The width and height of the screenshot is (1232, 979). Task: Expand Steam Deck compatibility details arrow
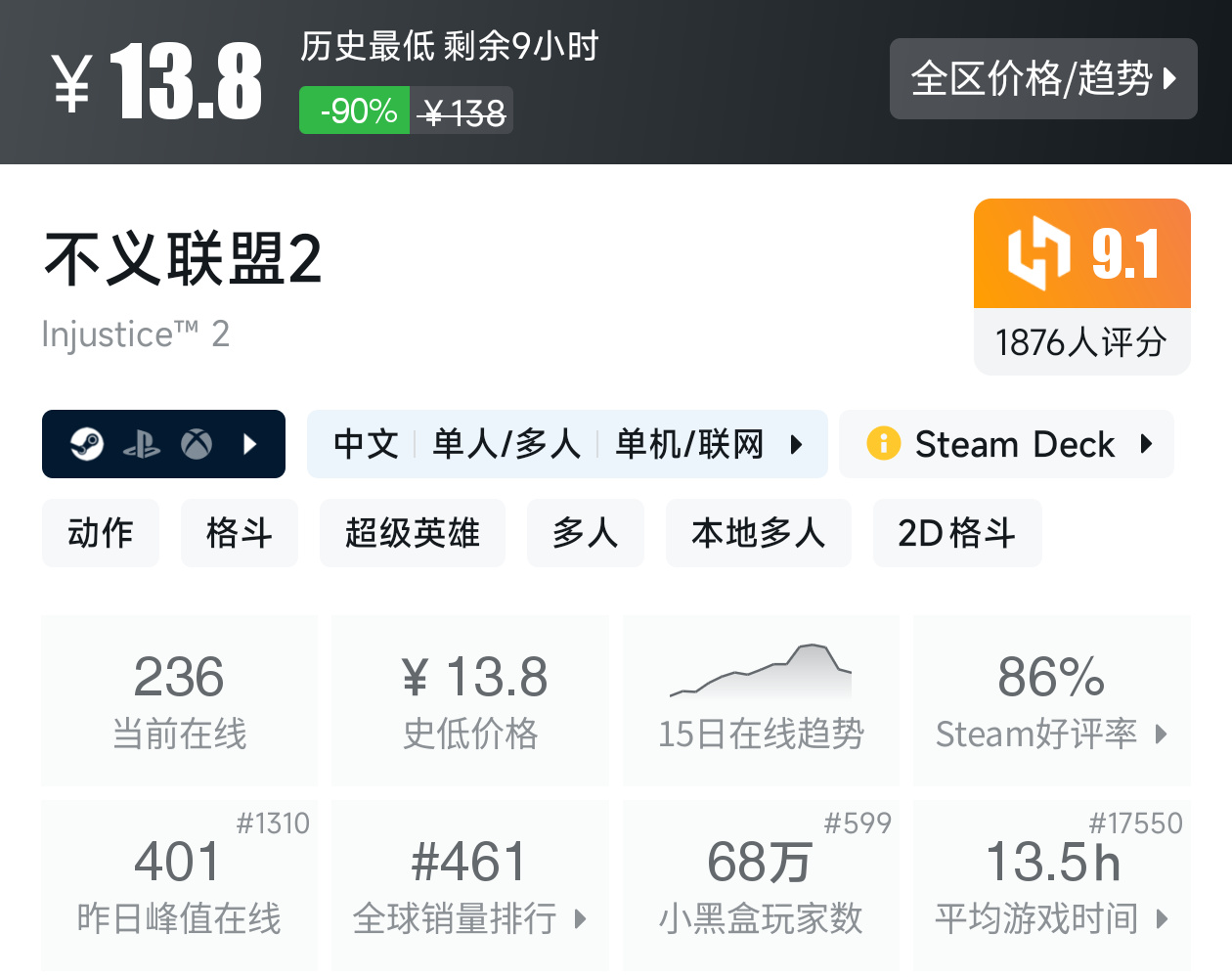(x=1147, y=444)
